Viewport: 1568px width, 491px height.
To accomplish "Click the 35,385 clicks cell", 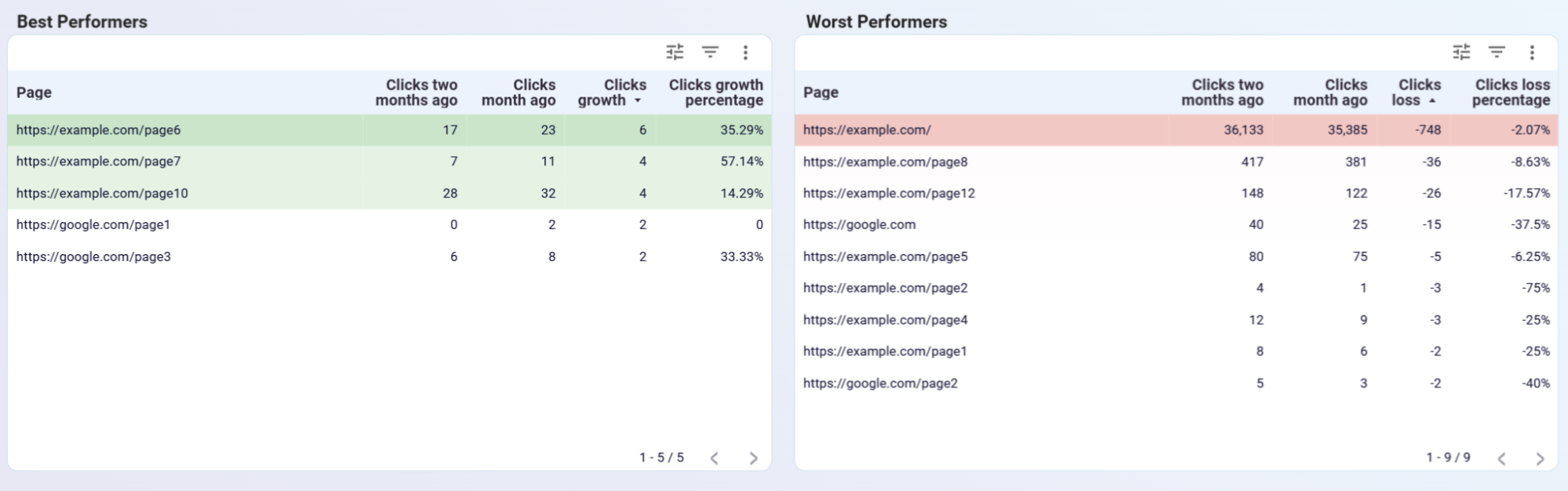I will [x=1347, y=130].
